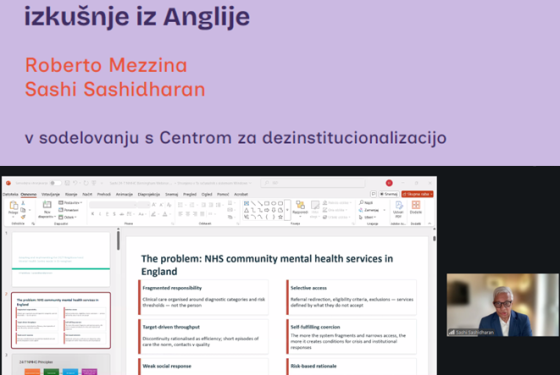Click the Clear formatting icon
The height and width of the screenshot is (375, 560).
(x=169, y=205)
